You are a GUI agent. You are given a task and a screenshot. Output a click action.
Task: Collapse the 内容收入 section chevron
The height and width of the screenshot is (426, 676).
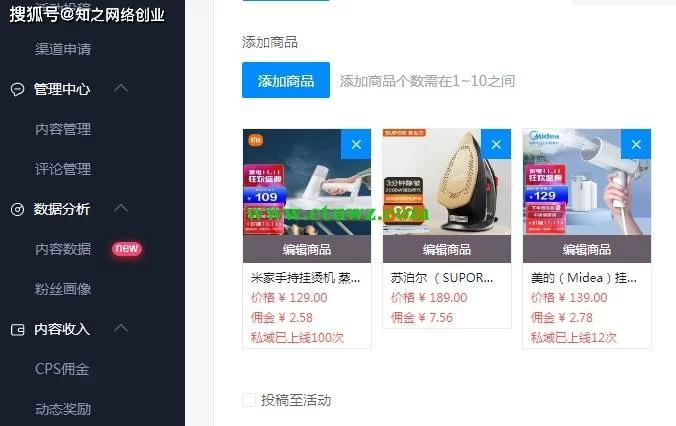[121, 328]
